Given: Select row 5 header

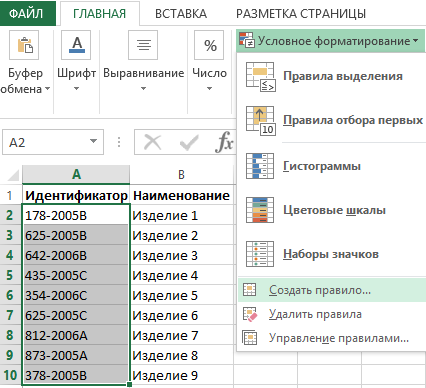Looking at the screenshot, I should tap(10, 275).
